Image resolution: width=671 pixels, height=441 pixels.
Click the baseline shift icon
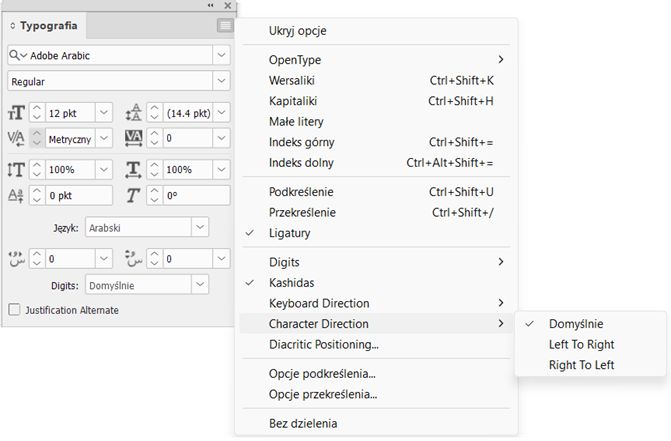pos(16,195)
